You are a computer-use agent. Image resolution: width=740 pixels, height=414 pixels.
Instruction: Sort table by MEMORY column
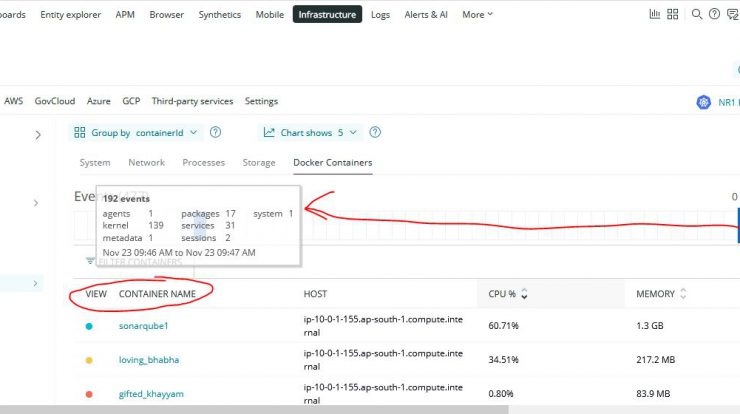pos(661,294)
